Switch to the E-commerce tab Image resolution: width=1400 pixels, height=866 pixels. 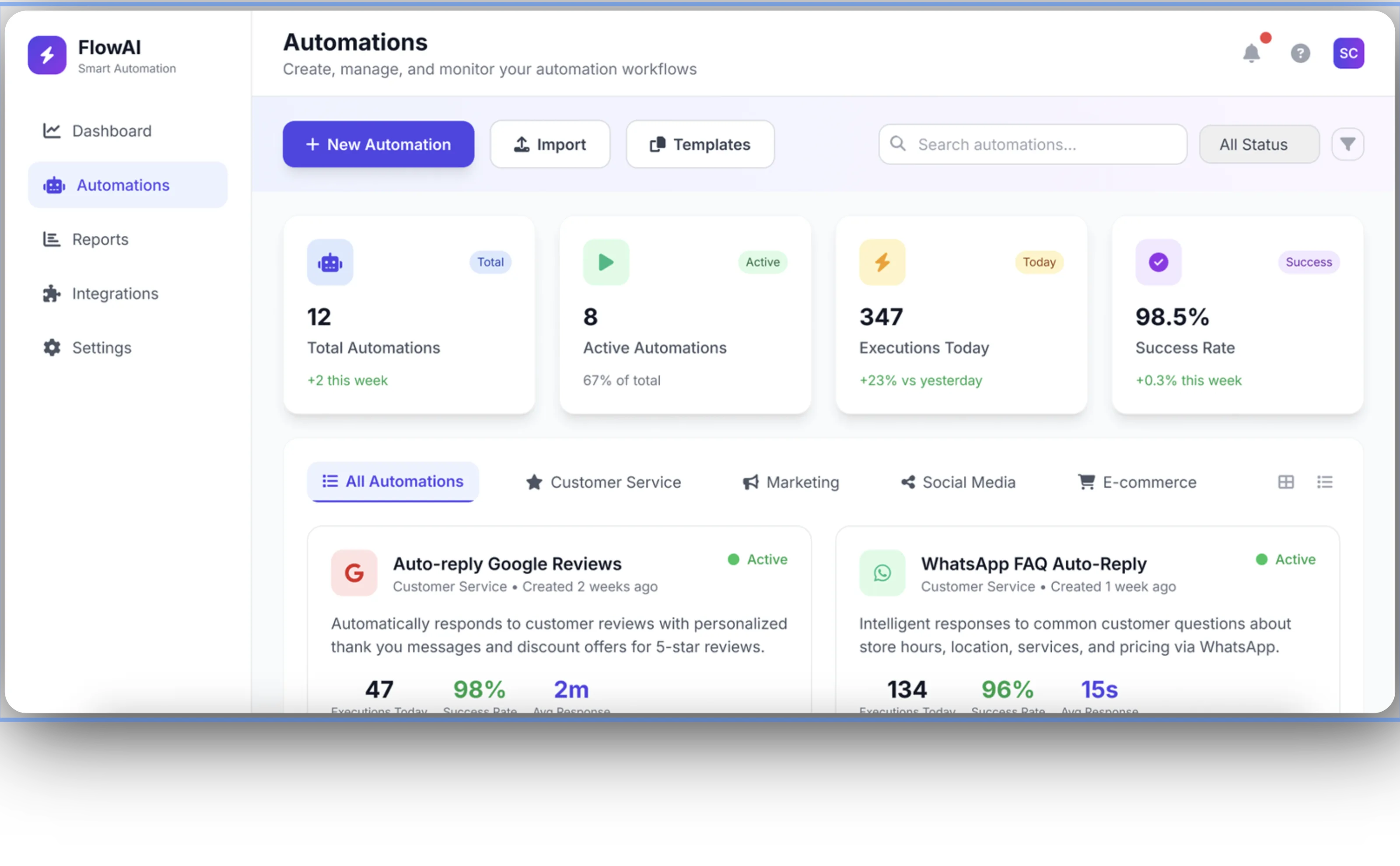point(1137,482)
